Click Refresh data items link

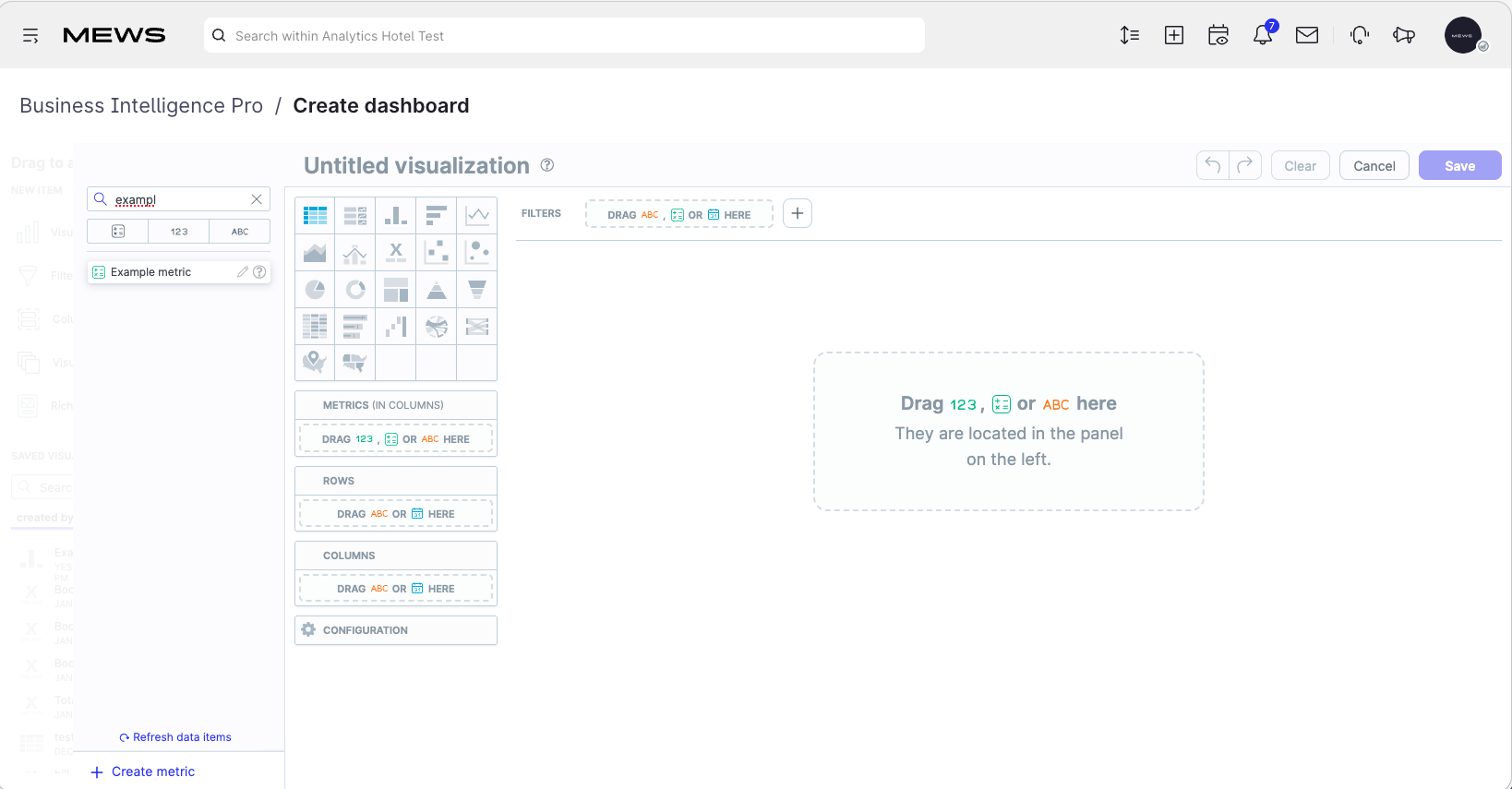click(175, 737)
